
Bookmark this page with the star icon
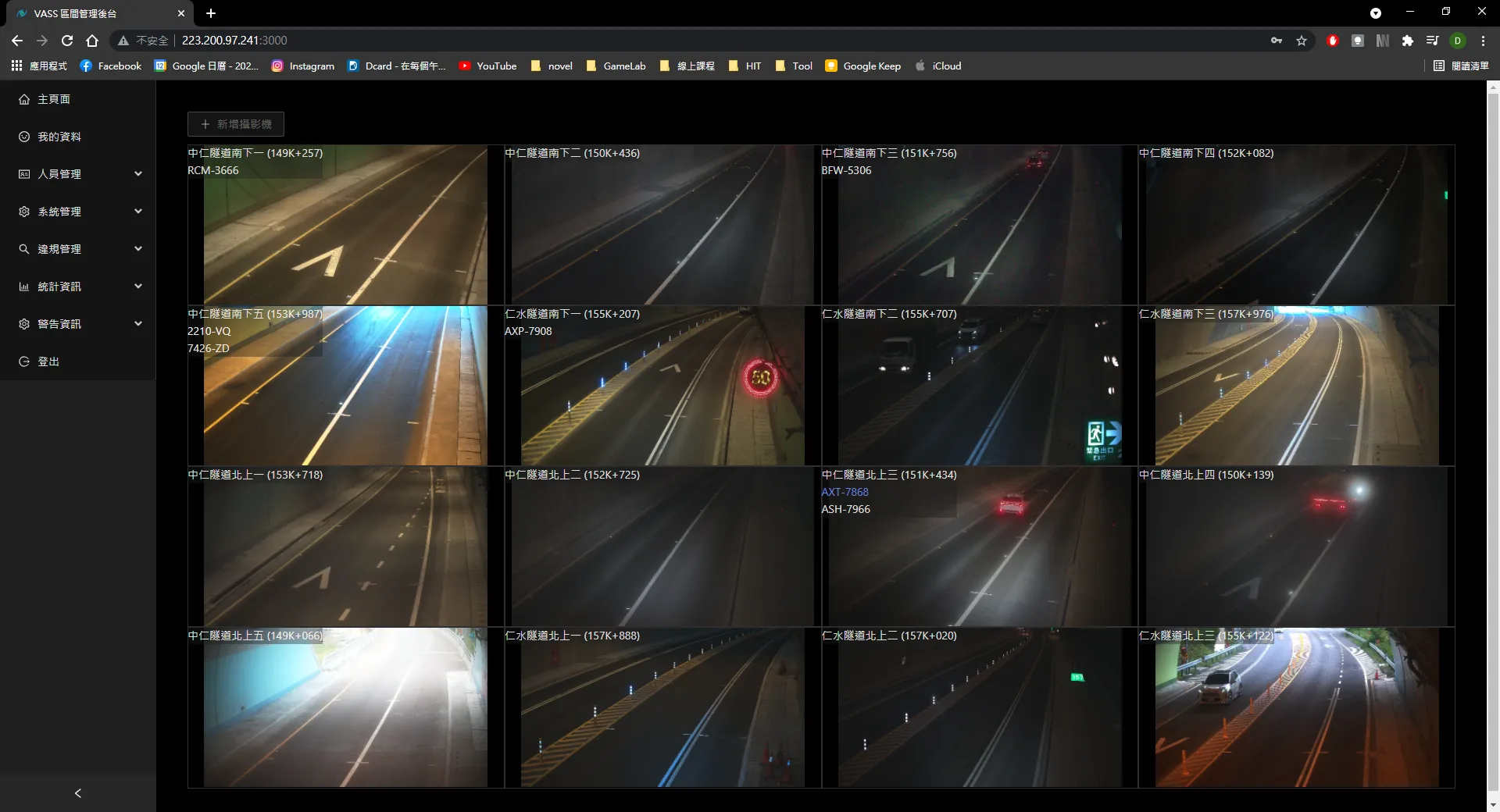point(1302,41)
